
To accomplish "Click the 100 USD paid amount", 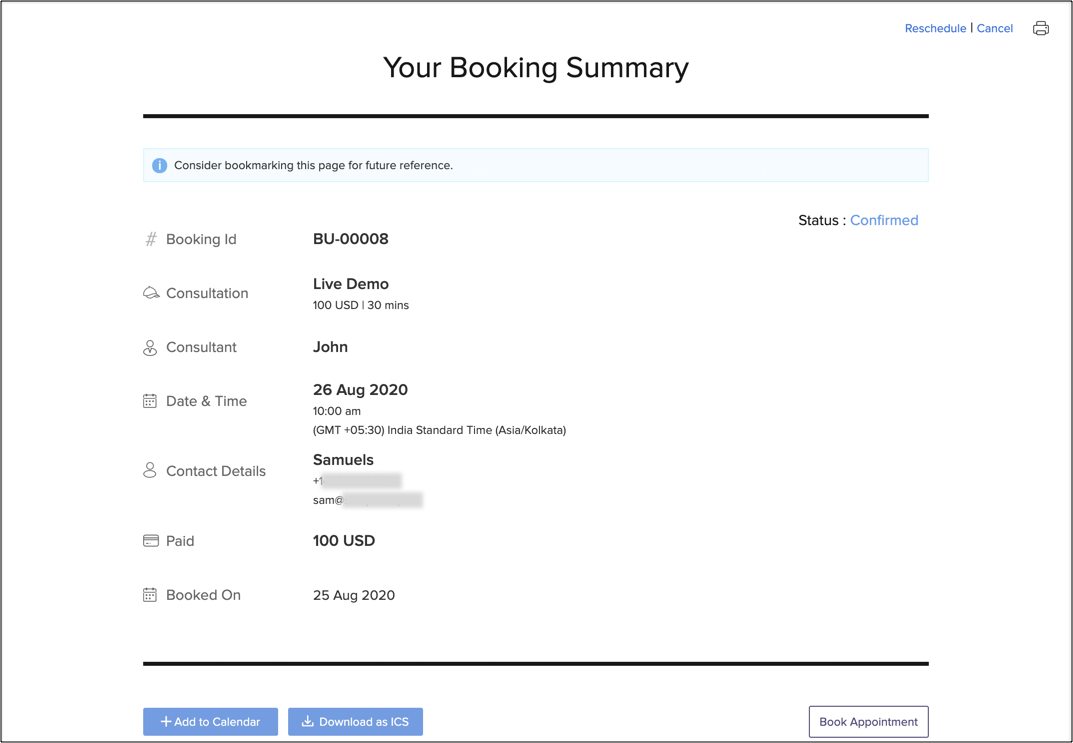I will coord(344,541).
